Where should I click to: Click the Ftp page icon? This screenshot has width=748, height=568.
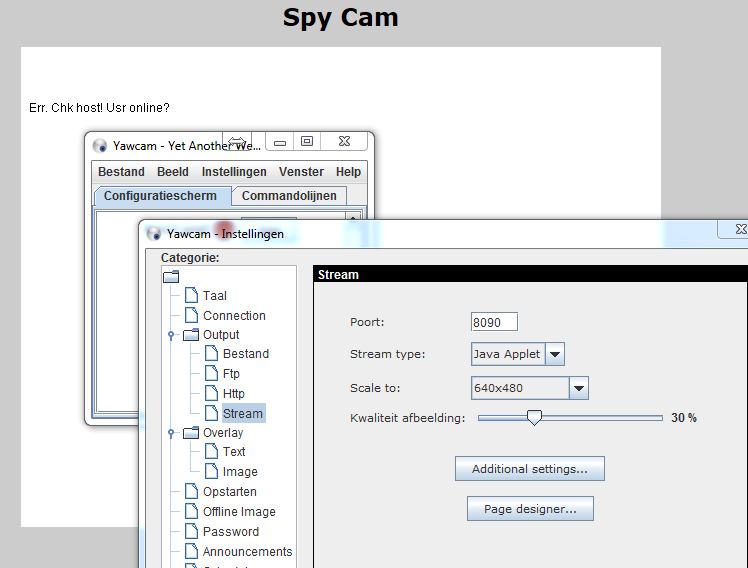[211, 374]
